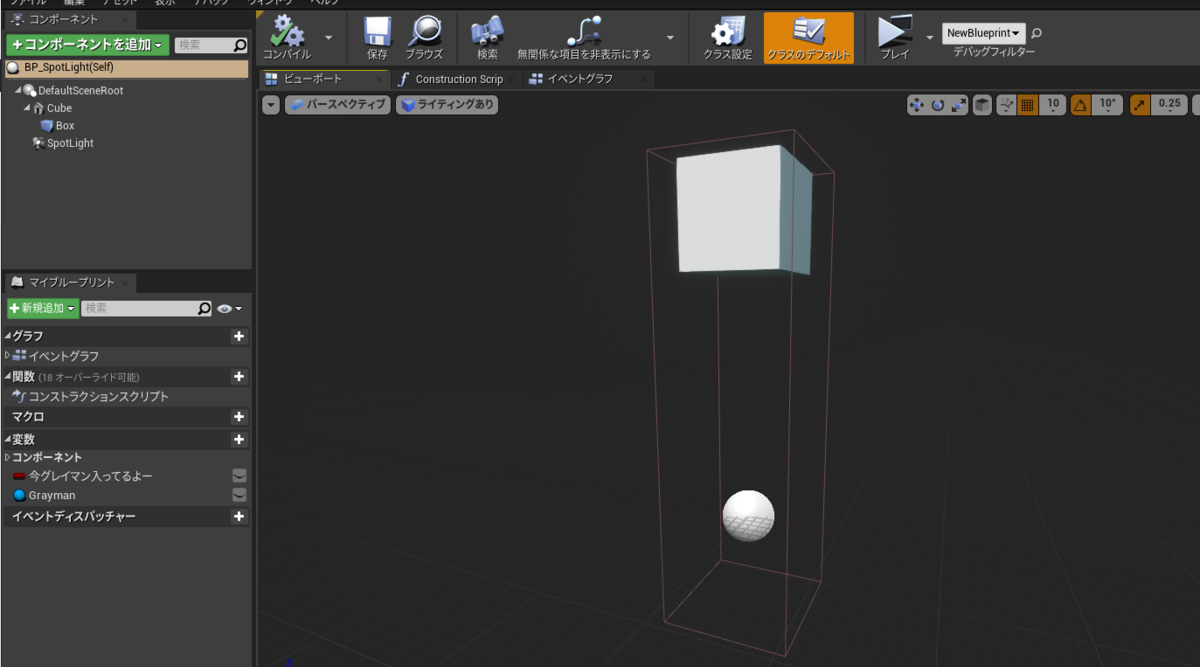Image resolution: width=1200 pixels, height=667 pixels.
Task: Select the コンポーネント panel tab
Action: 69,19
